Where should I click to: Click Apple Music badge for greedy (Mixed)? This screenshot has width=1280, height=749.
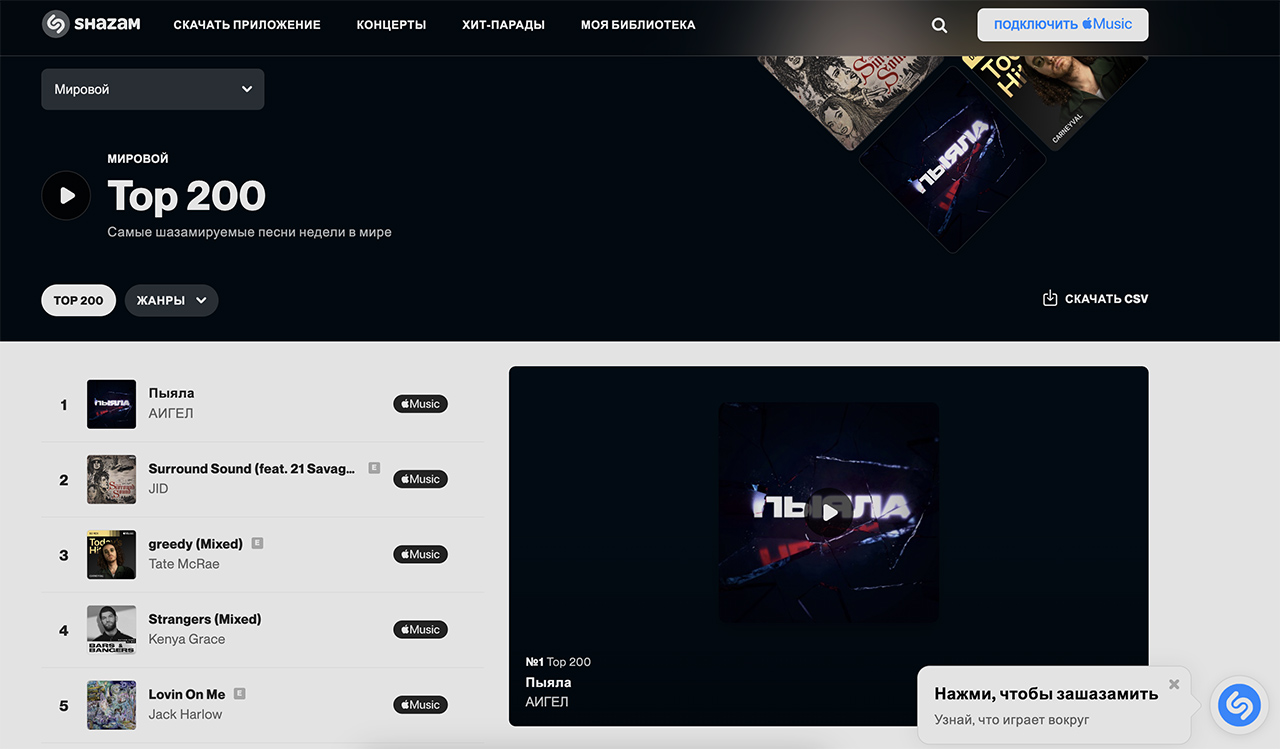tap(420, 554)
